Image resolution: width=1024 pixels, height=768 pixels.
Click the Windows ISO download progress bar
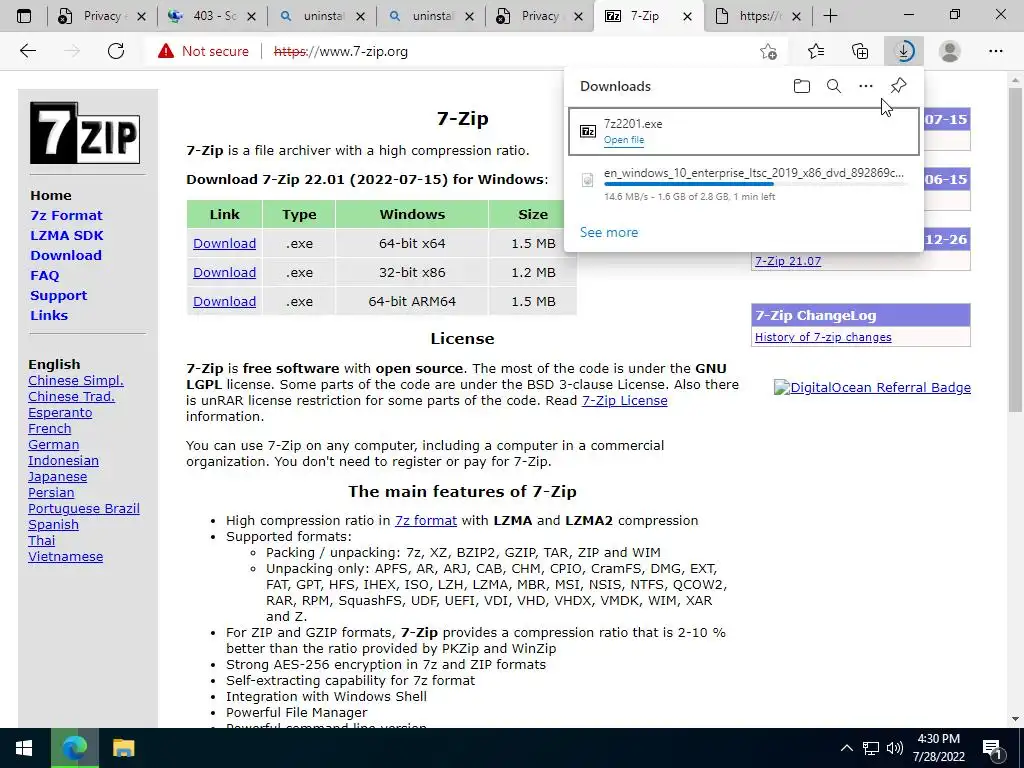point(754,185)
